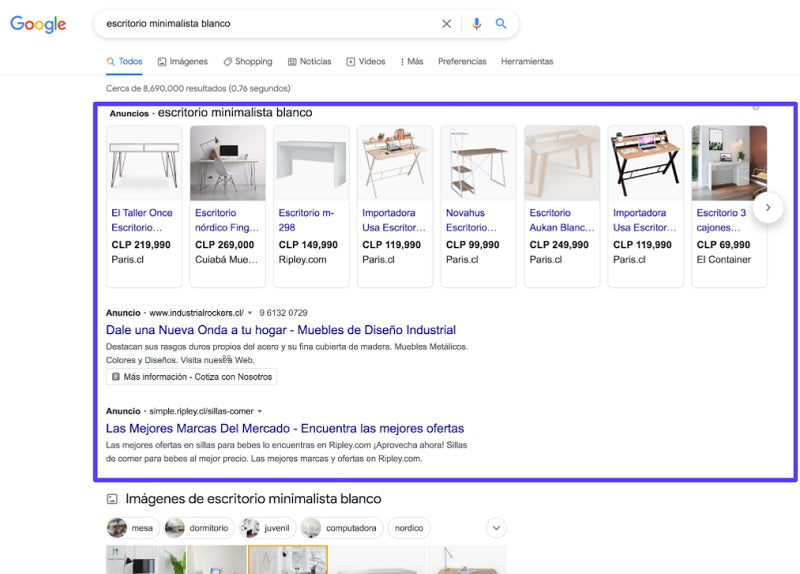The image size is (800, 574).
Task: Open the Escritorio 3 cajones link
Action: 721,220
